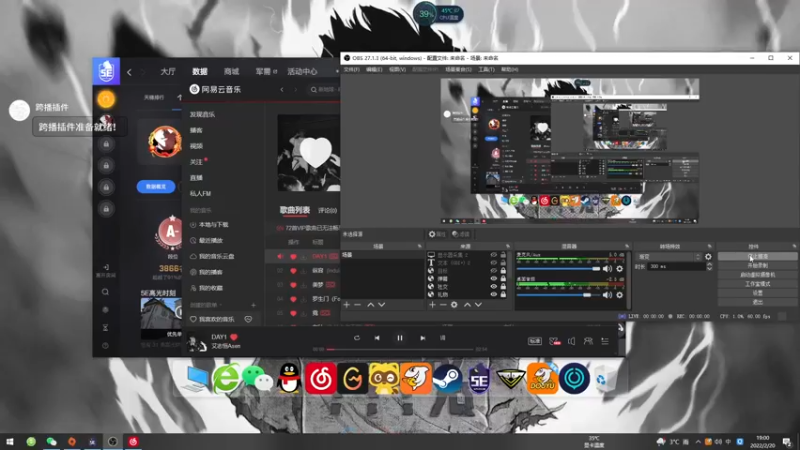
Task: Expand the created playlists section in music sidebar
Action: pyautogui.click(x=205, y=305)
